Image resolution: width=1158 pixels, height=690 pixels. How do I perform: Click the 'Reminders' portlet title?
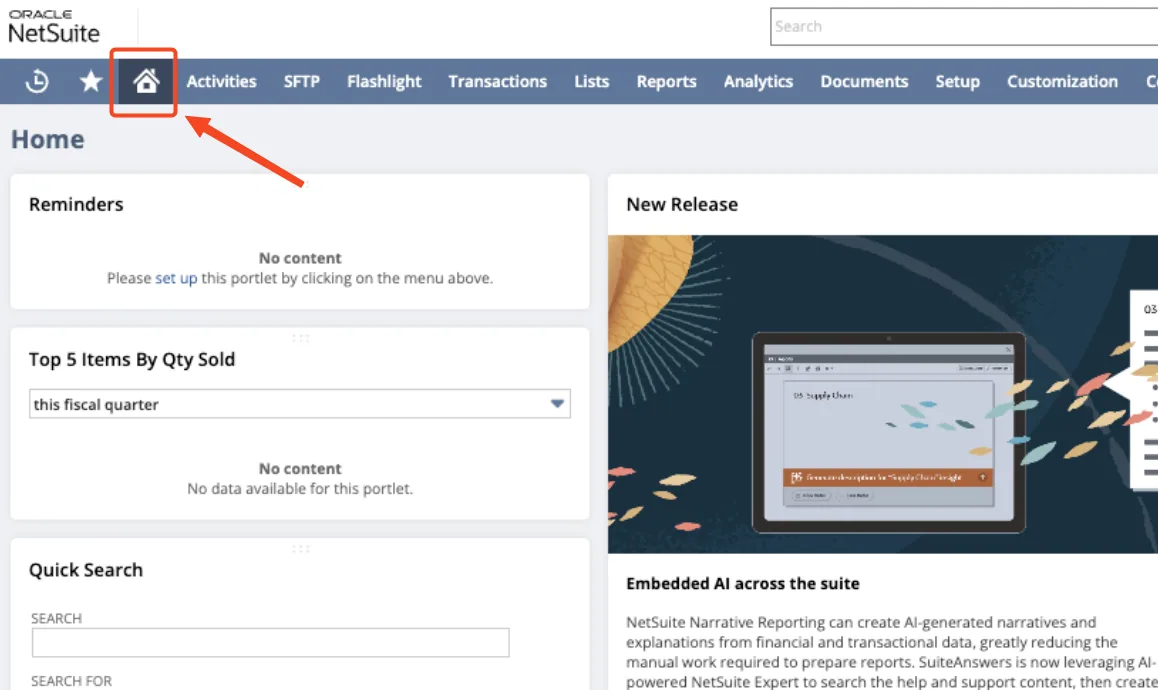point(76,205)
